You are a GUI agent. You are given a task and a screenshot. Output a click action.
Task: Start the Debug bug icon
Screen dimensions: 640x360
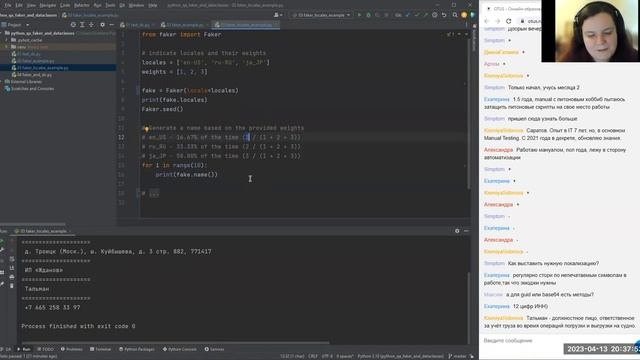click(x=368, y=15)
